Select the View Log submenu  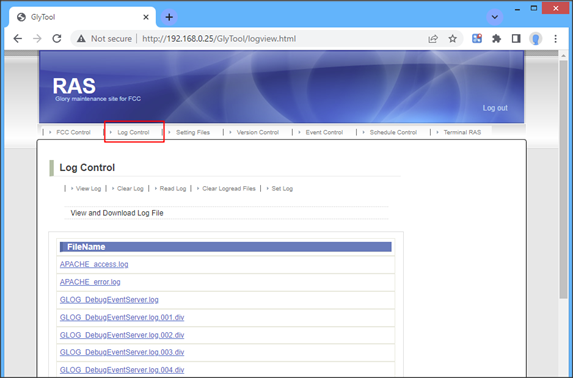point(88,189)
